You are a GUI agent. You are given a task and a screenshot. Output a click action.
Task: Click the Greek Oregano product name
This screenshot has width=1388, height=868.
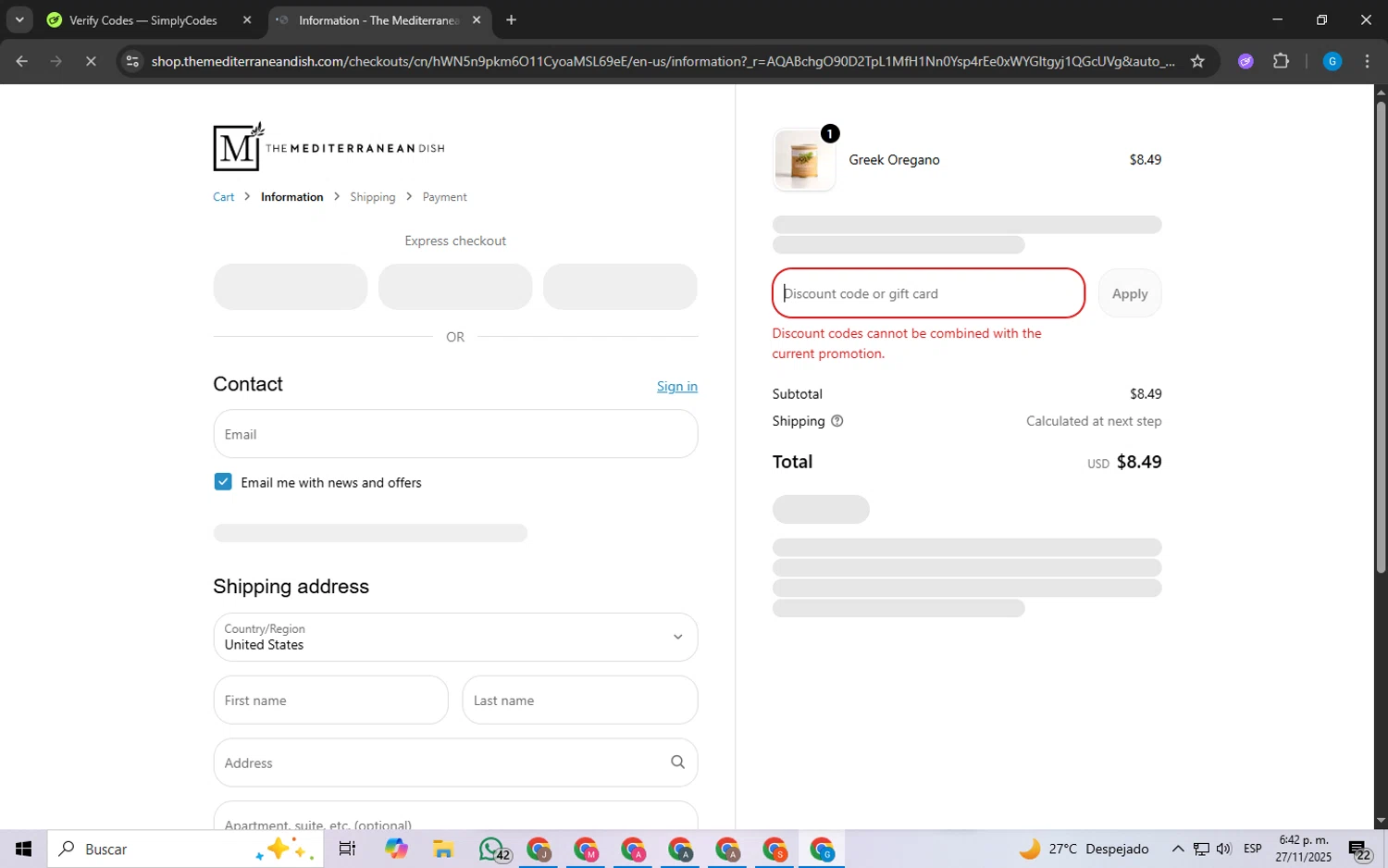[x=894, y=160]
